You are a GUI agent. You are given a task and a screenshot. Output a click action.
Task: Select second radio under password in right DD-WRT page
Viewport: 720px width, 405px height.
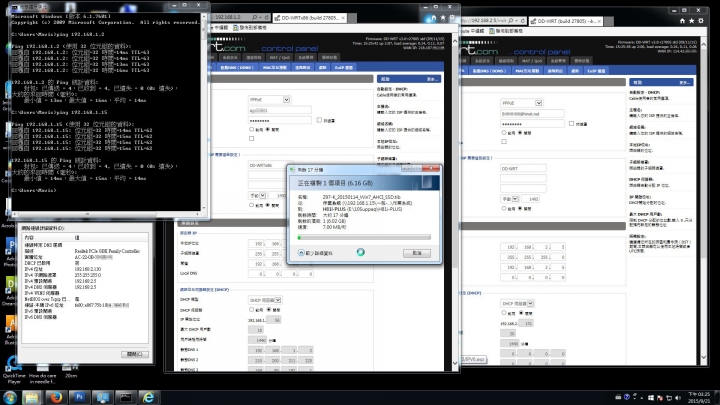520,133
